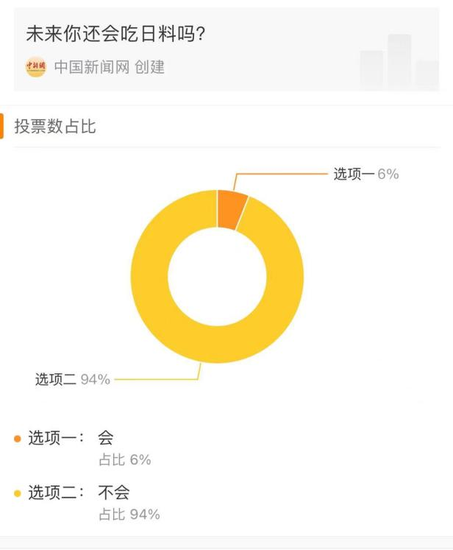Select the 不会 option in legend
The height and width of the screenshot is (550, 453).
(x=114, y=492)
